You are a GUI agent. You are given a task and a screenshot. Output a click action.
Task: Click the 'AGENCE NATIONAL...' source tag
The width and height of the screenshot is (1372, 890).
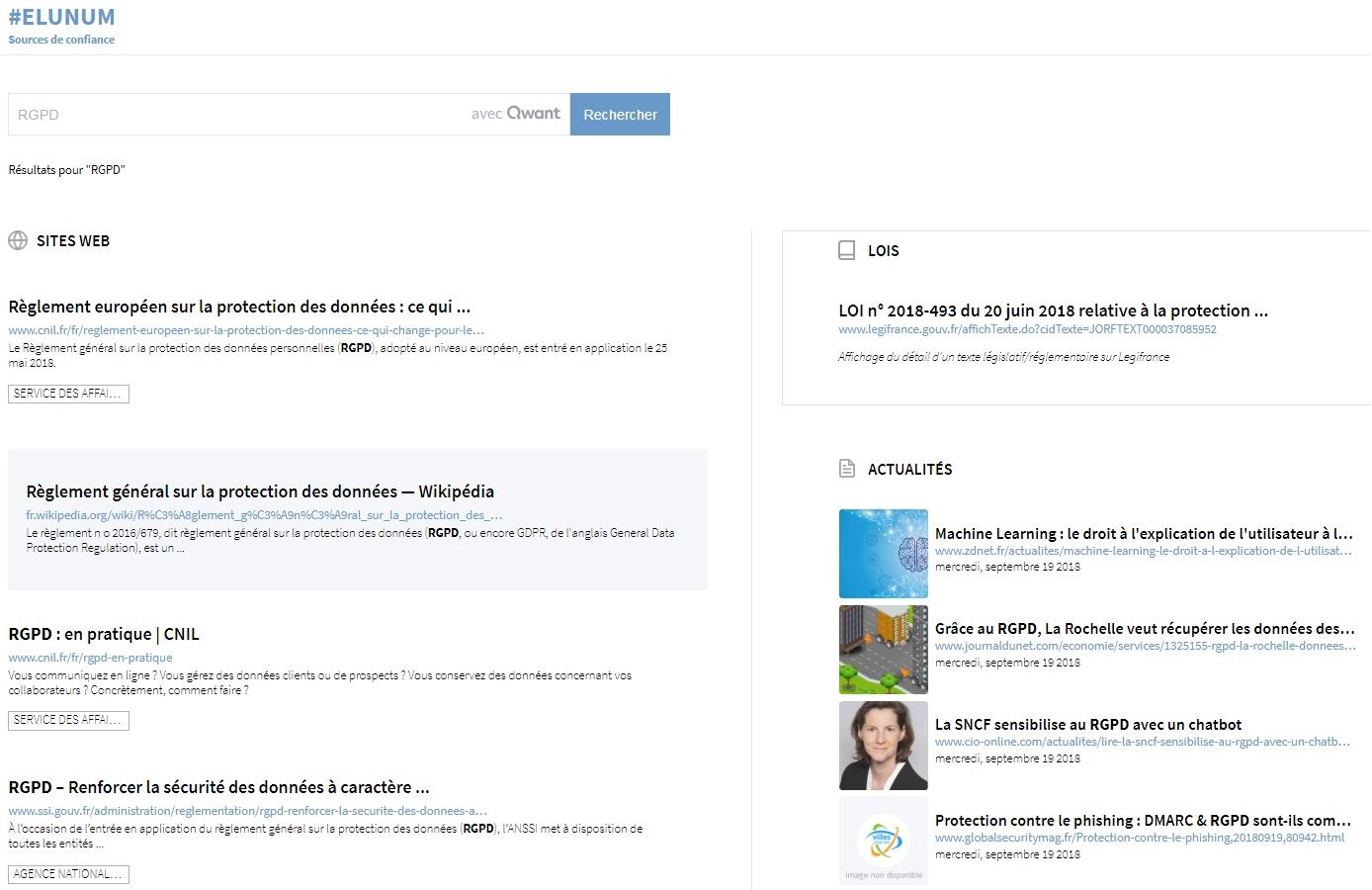(x=68, y=874)
